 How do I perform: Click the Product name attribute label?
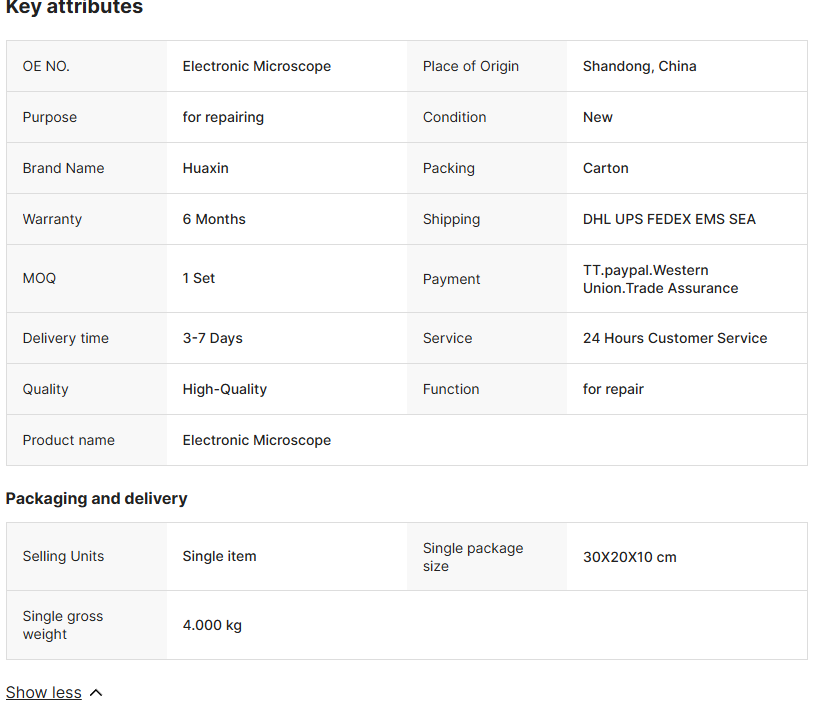click(68, 440)
